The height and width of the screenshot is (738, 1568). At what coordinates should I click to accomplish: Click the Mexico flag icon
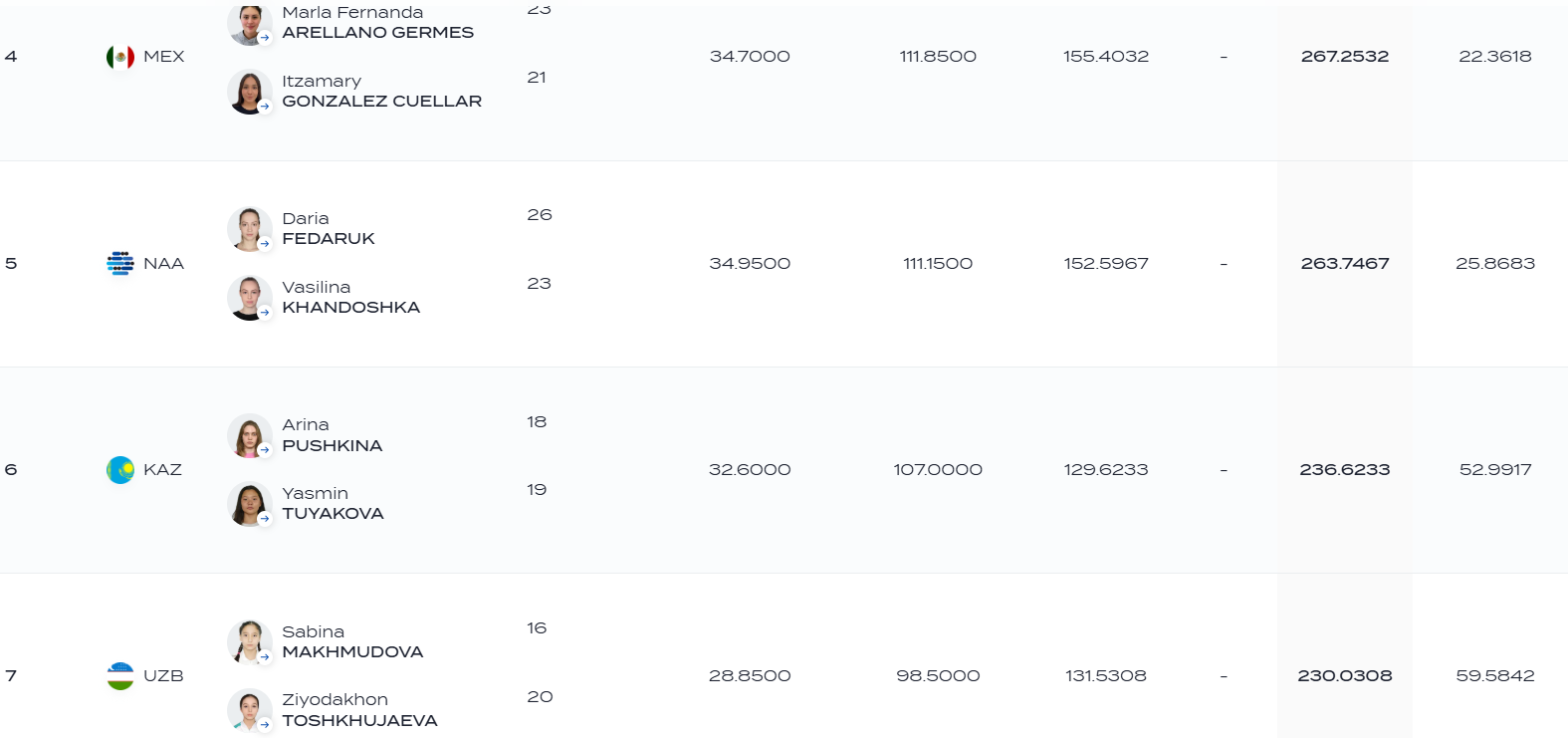(120, 57)
